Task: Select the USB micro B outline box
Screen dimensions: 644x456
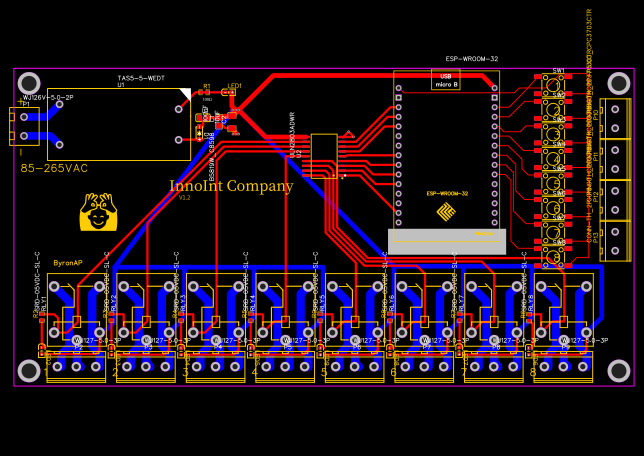Action: pyautogui.click(x=445, y=80)
